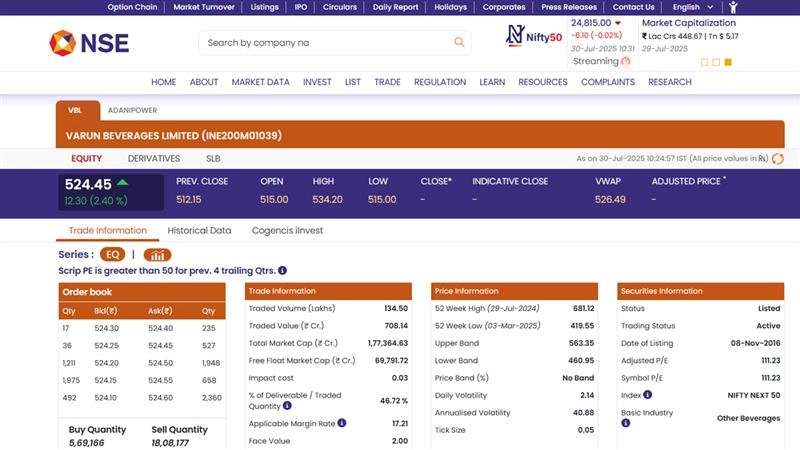The height and width of the screenshot is (450, 800).
Task: Select the filled orange theme square
Action: pyautogui.click(x=728, y=62)
